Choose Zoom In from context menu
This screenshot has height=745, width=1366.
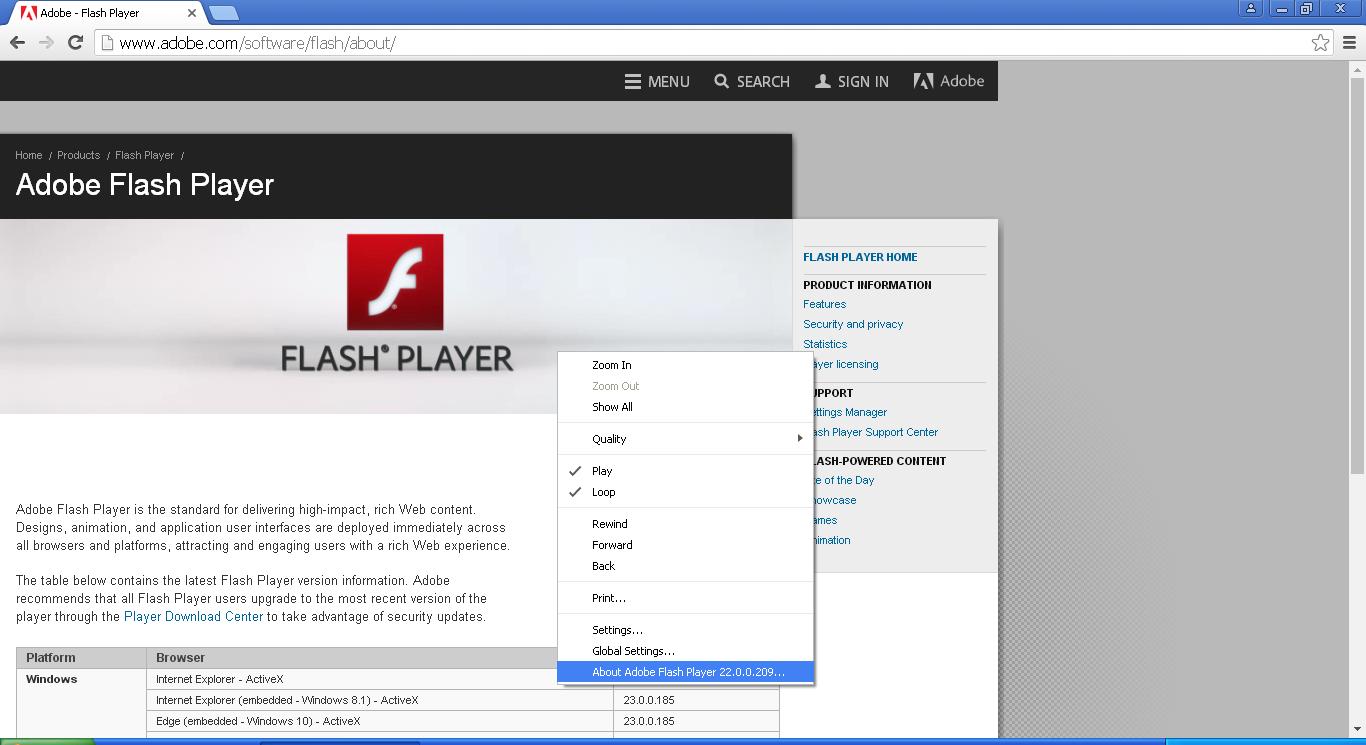click(x=685, y=365)
